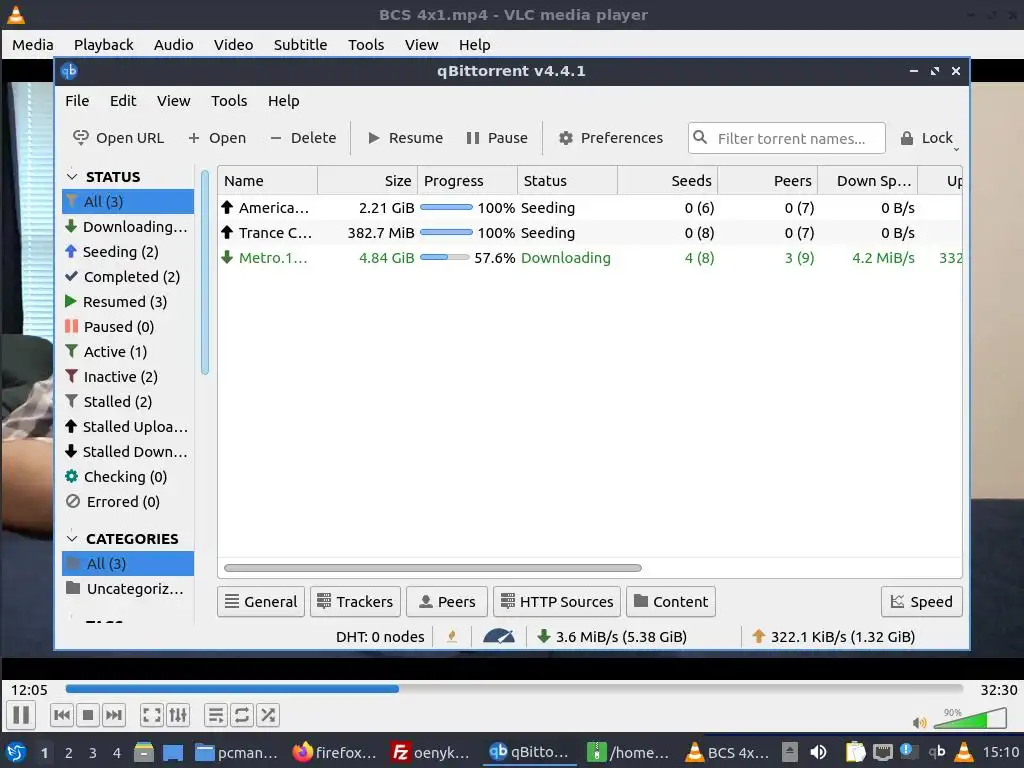Filter by Active (1) torrents
This screenshot has height=768, width=1024.
click(128, 351)
